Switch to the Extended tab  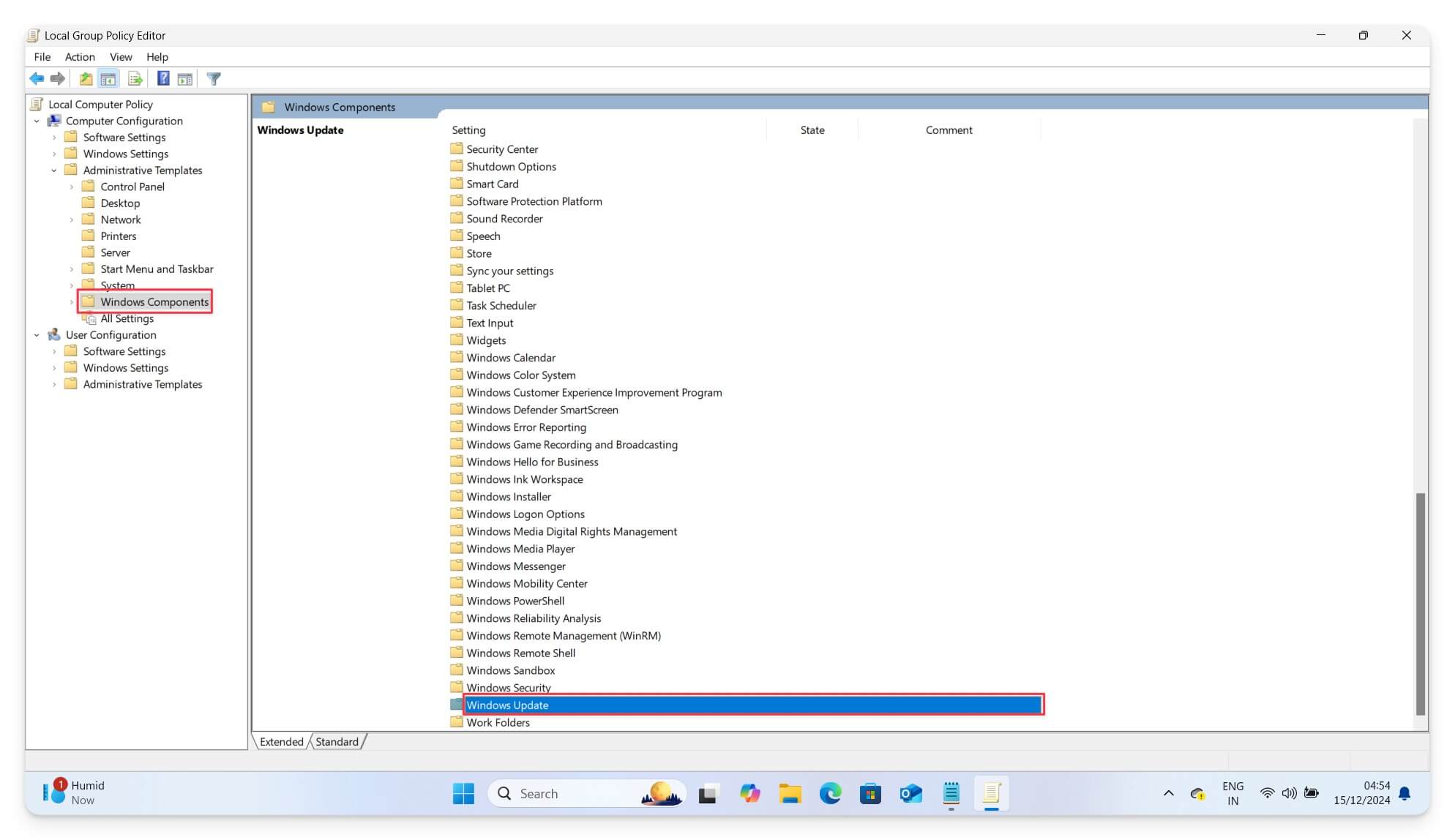click(x=281, y=741)
